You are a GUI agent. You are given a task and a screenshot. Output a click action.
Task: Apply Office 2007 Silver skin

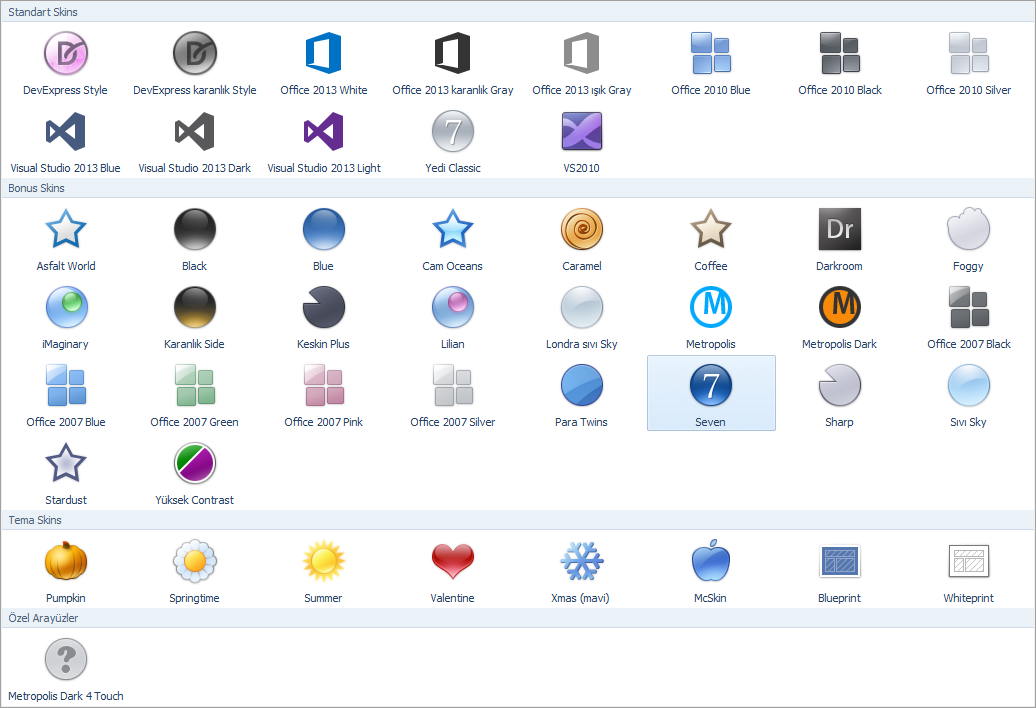(x=453, y=394)
